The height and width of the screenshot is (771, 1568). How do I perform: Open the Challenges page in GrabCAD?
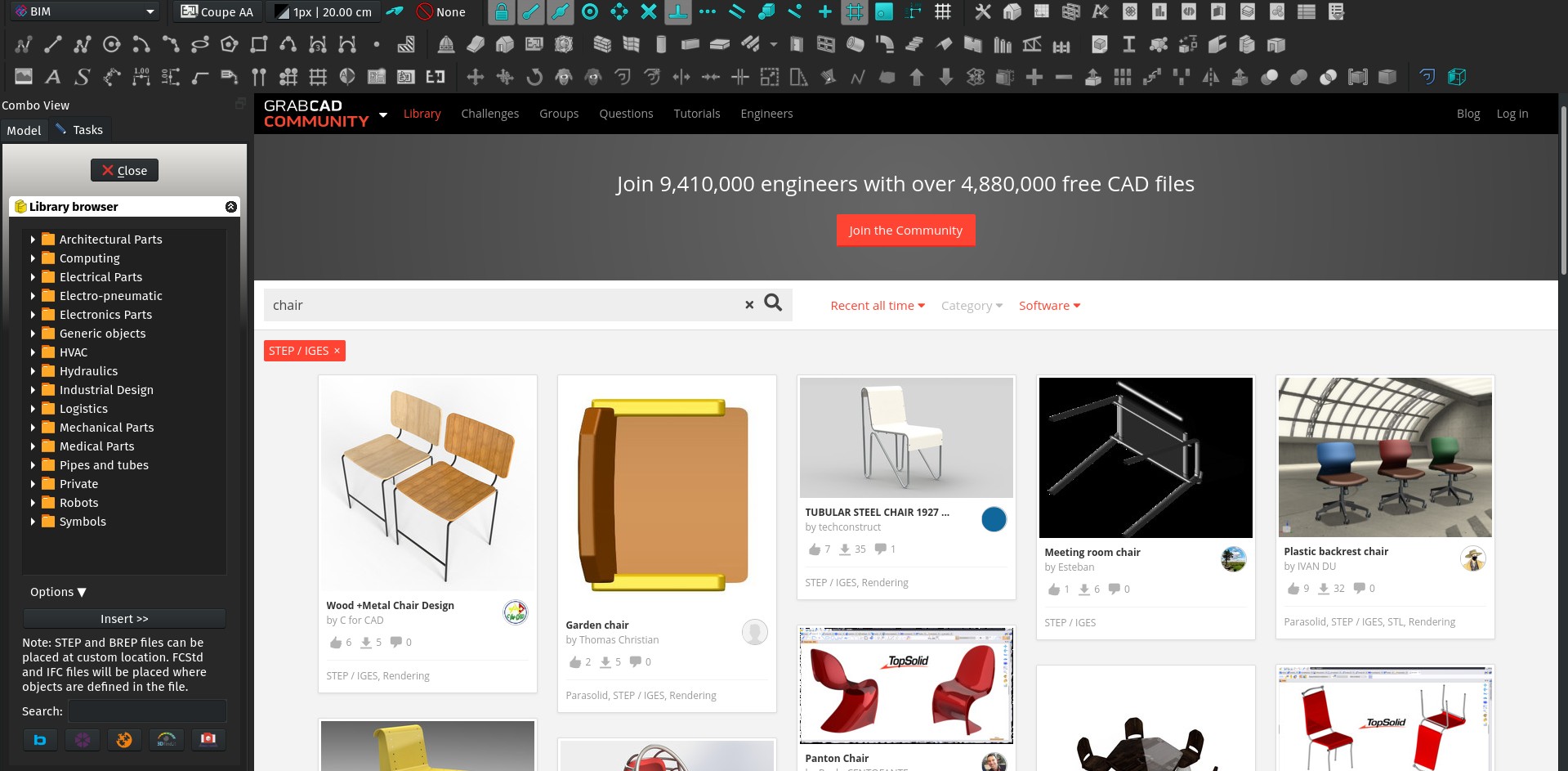(x=489, y=114)
